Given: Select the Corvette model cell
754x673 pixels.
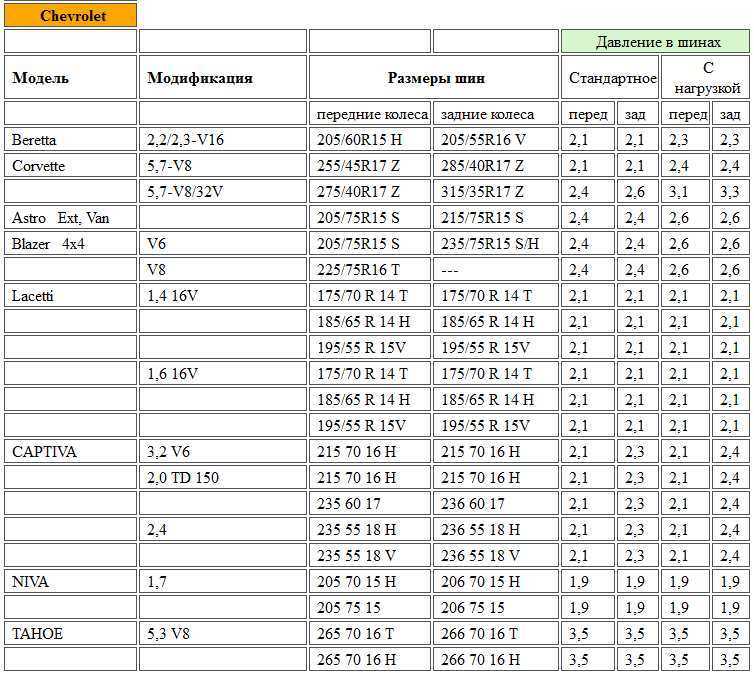Looking at the screenshot, I should 70,166.
